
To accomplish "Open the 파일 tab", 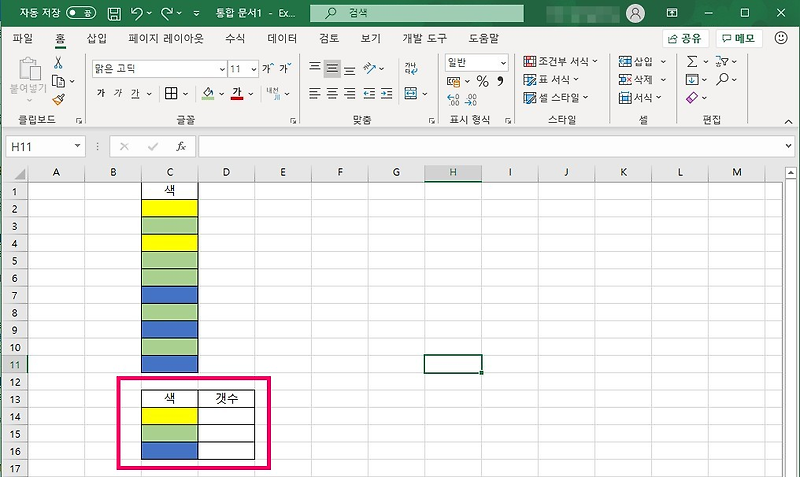I will point(22,38).
